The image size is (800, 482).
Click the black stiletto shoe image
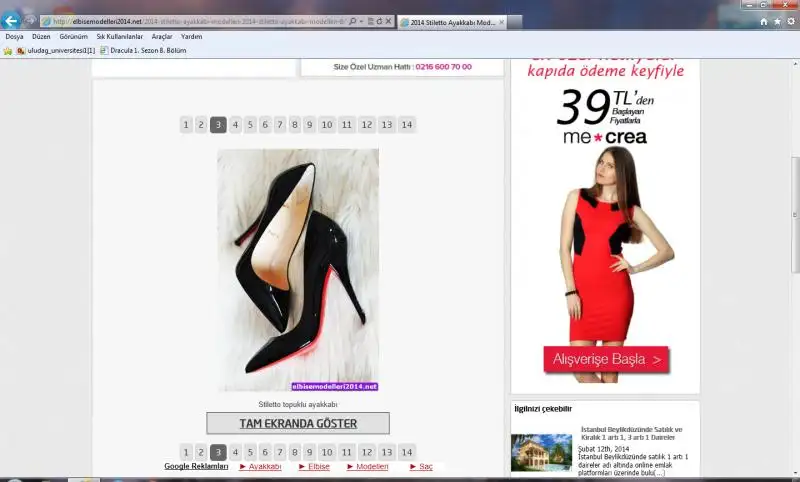[298, 270]
